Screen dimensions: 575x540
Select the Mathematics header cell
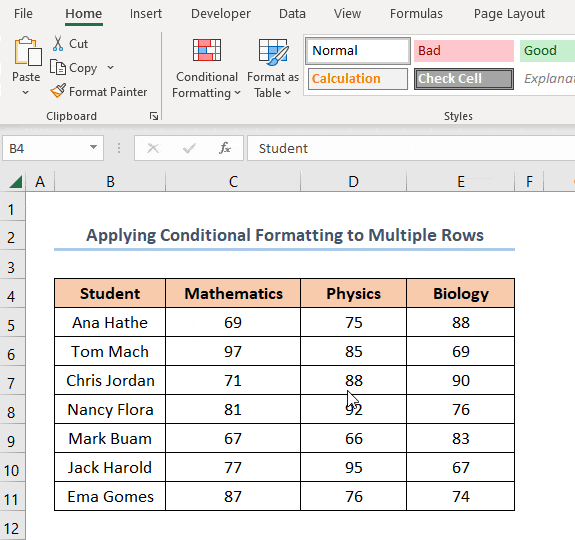233,293
